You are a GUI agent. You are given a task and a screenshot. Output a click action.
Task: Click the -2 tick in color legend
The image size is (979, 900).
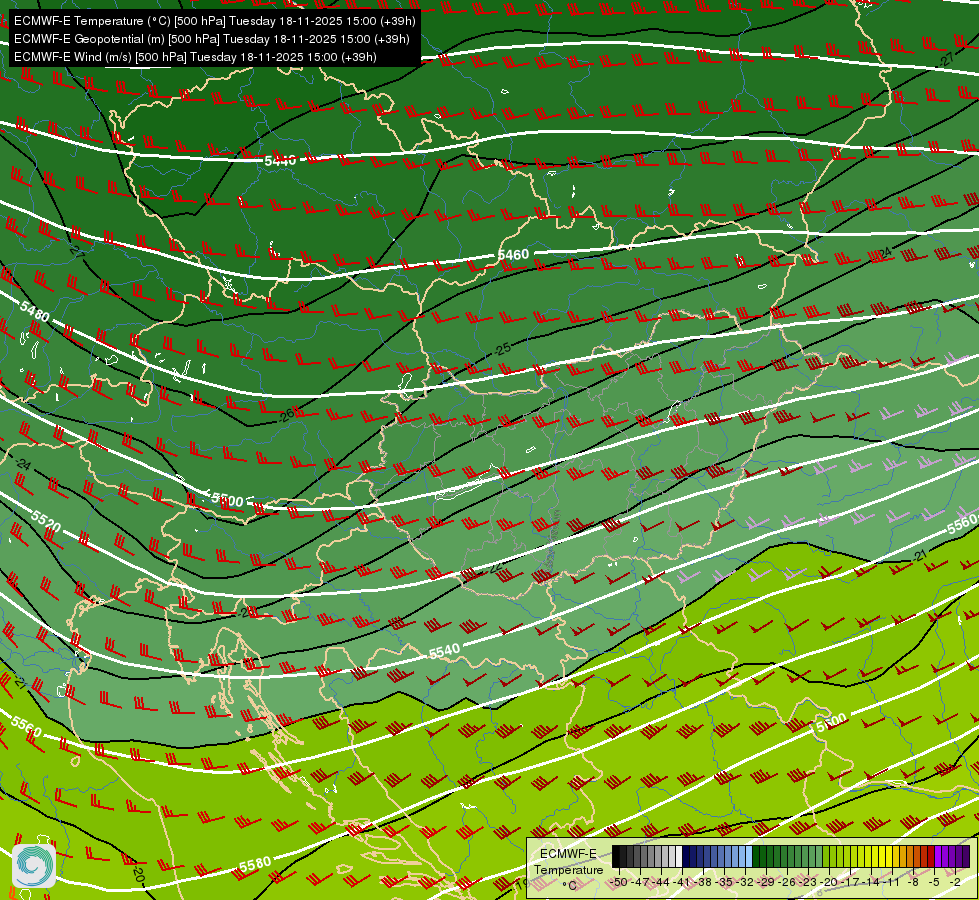coord(955,882)
